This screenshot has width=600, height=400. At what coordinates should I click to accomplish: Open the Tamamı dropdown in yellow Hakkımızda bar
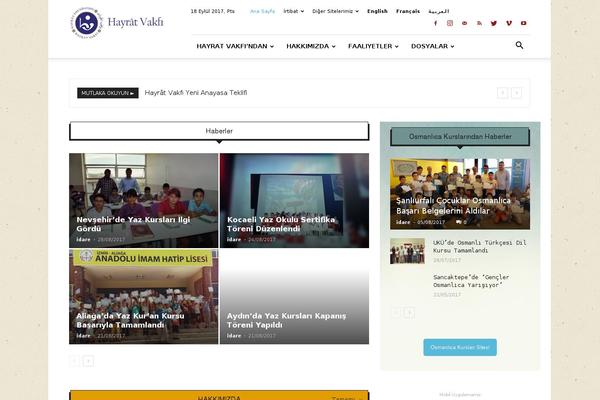347,398
